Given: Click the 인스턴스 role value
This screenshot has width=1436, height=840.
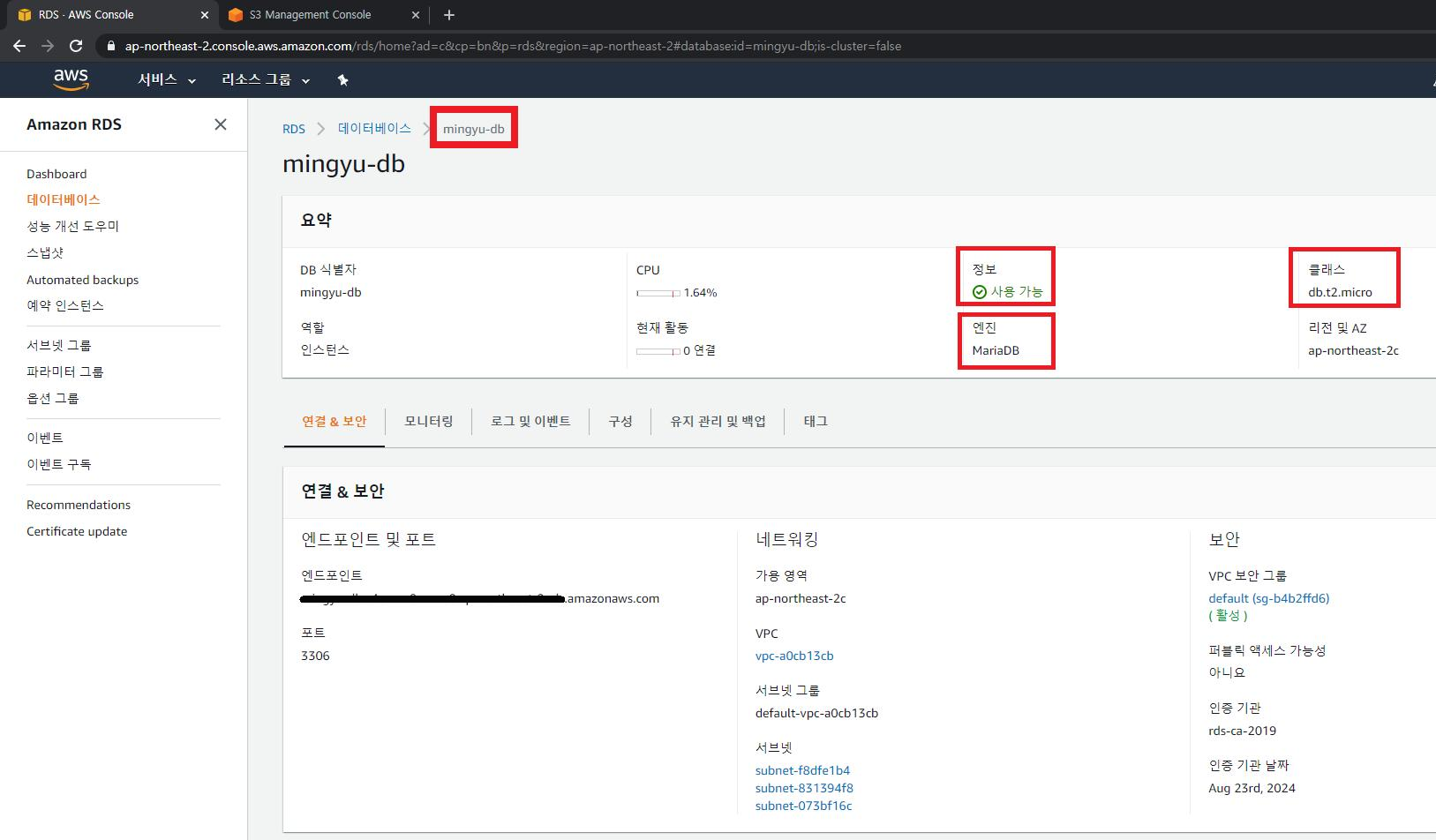Looking at the screenshot, I should (x=325, y=350).
